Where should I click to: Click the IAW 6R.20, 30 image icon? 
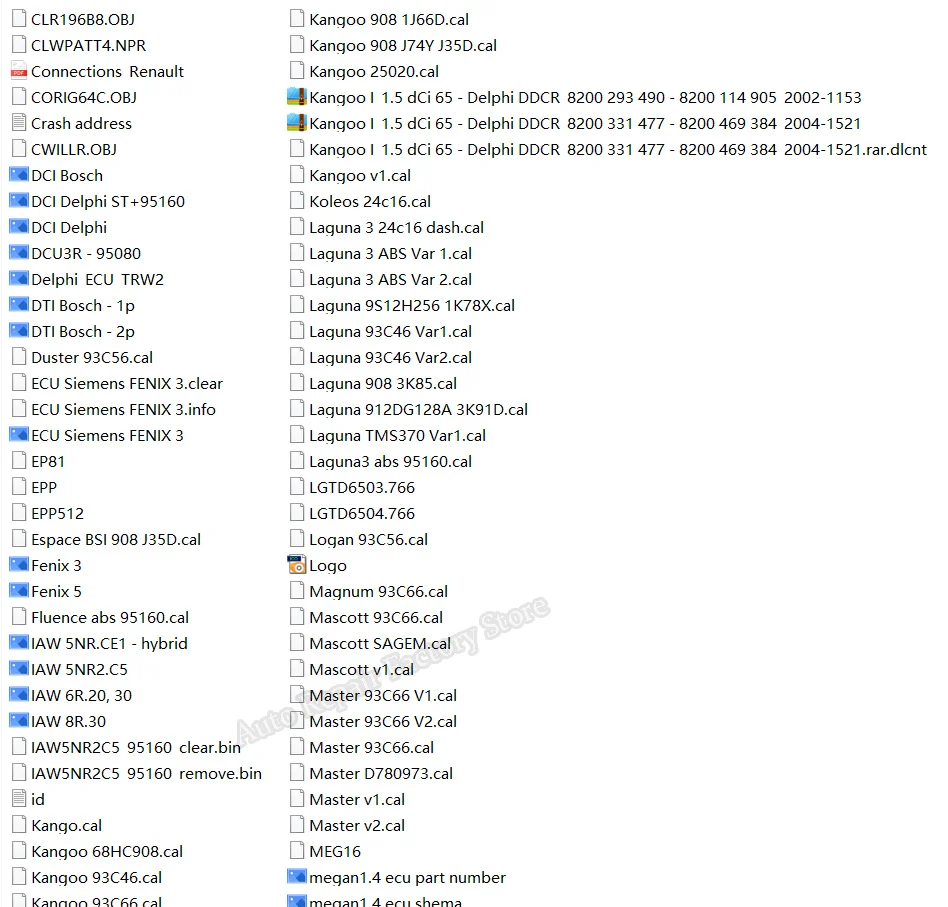tap(19, 695)
